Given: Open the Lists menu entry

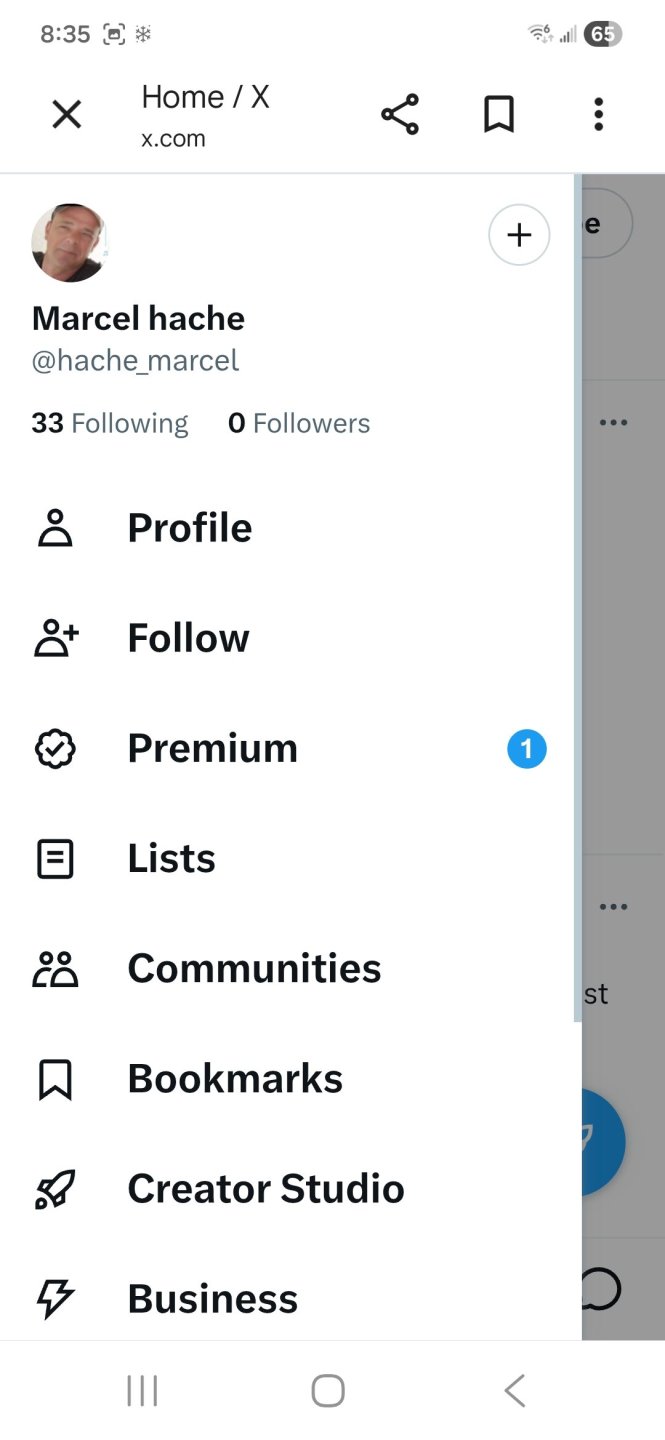Looking at the screenshot, I should coord(171,858).
